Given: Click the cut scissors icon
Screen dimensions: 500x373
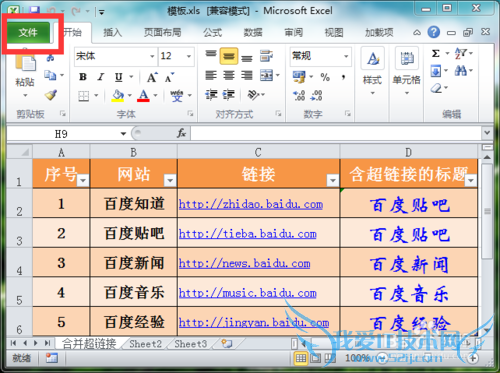Looking at the screenshot, I should tap(50, 57).
